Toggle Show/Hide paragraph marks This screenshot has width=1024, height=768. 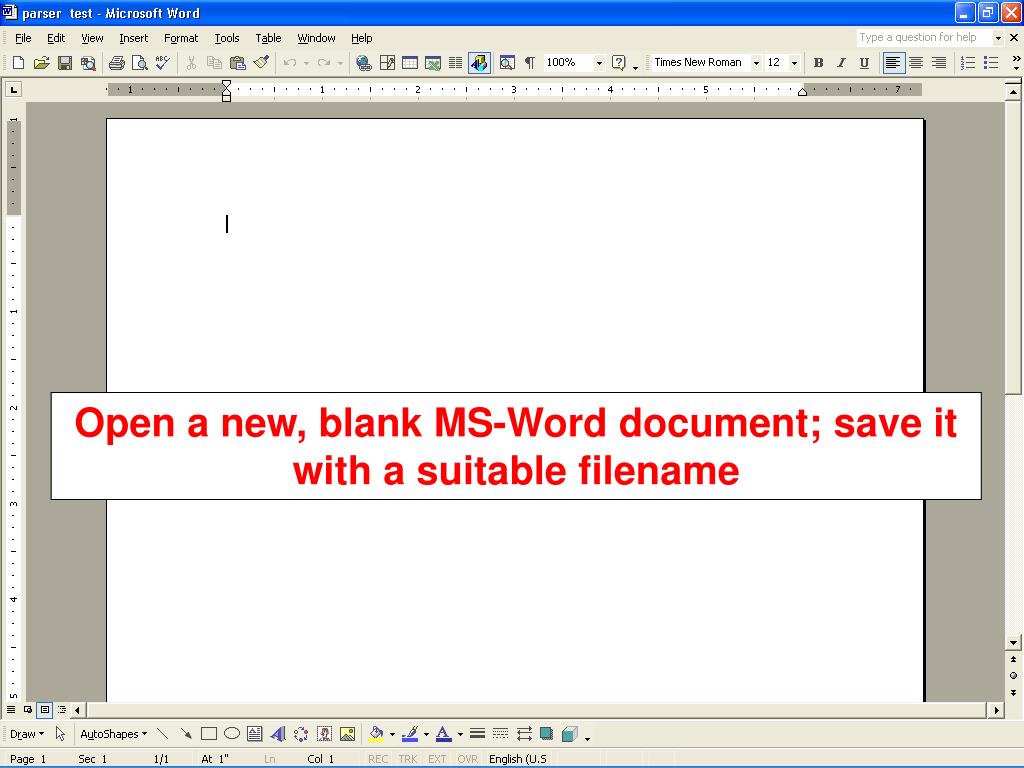[x=530, y=63]
